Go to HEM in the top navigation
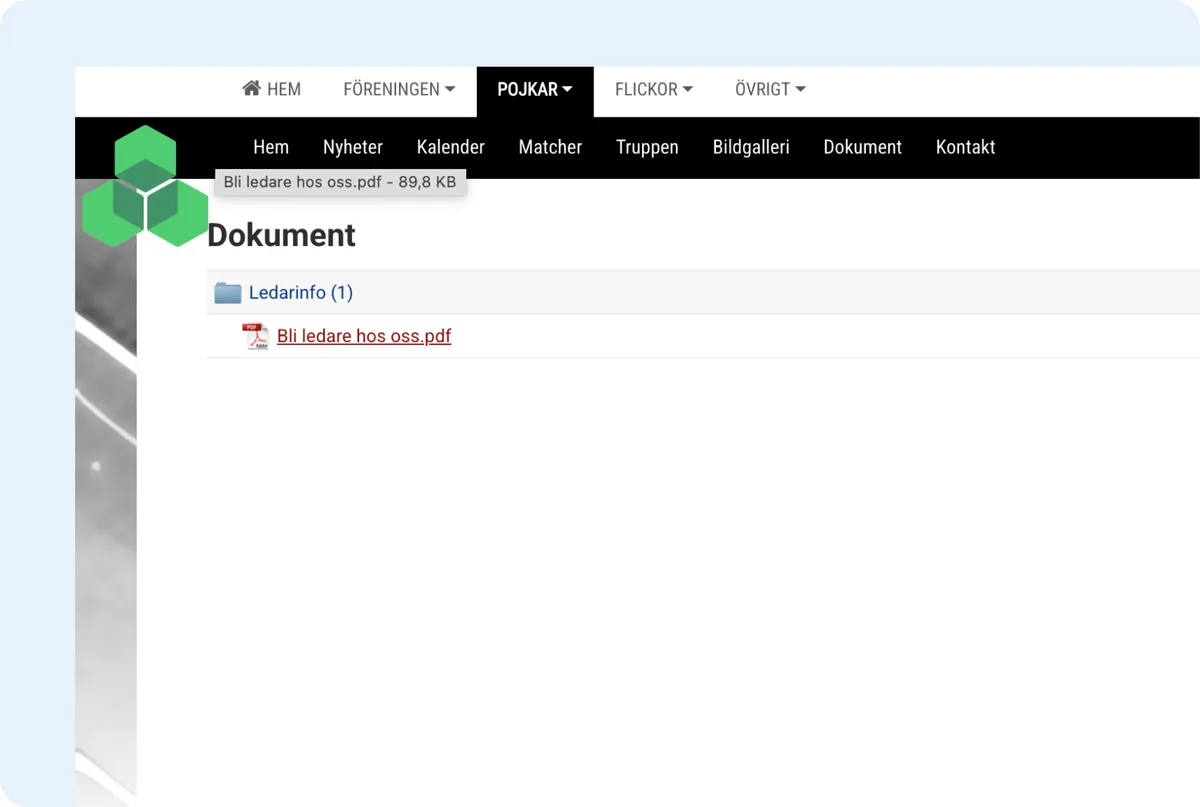This screenshot has height=807, width=1200. click(x=271, y=89)
